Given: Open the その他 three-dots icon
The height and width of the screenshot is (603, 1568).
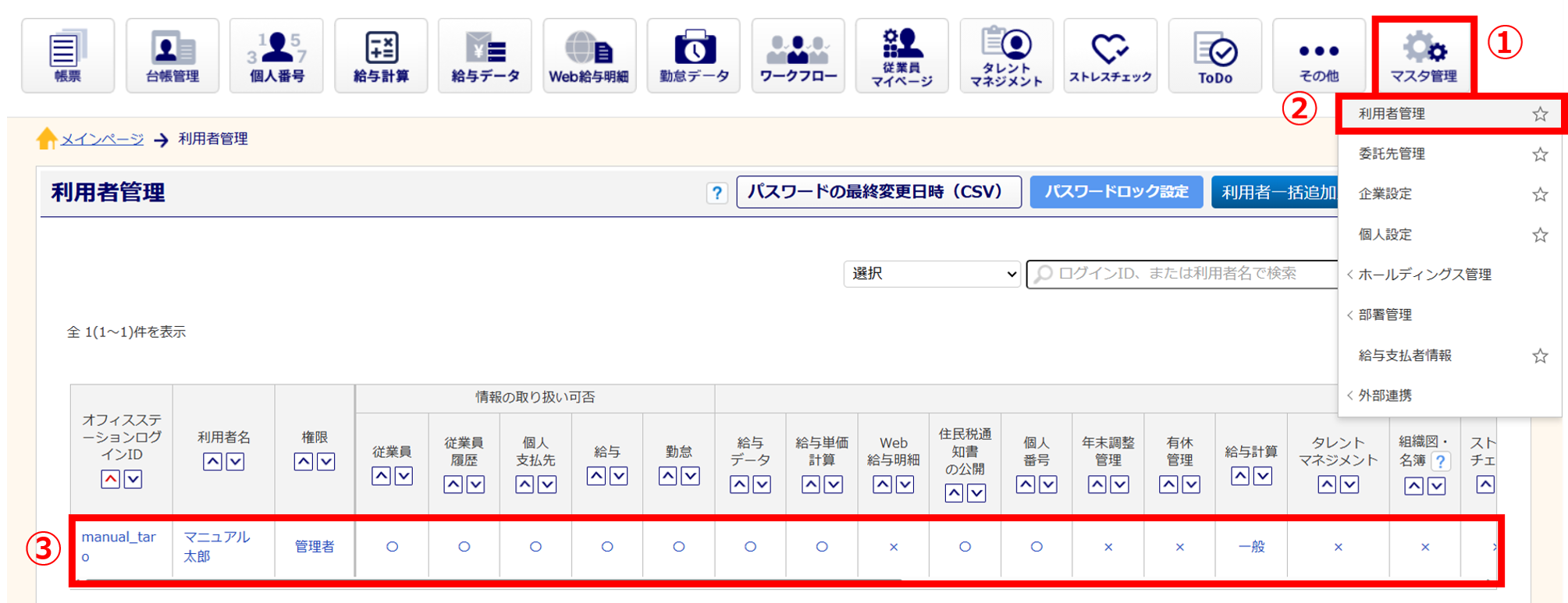Looking at the screenshot, I should tap(1318, 55).
